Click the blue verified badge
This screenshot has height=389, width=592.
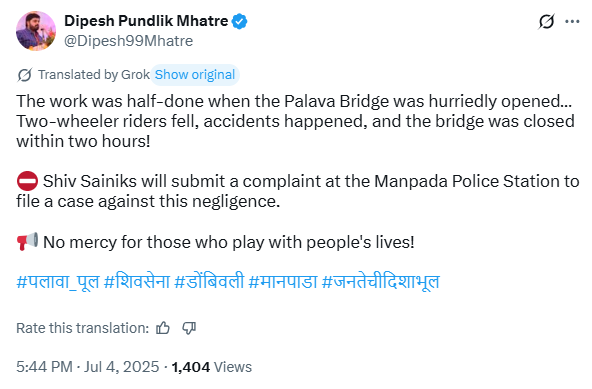pos(239,21)
